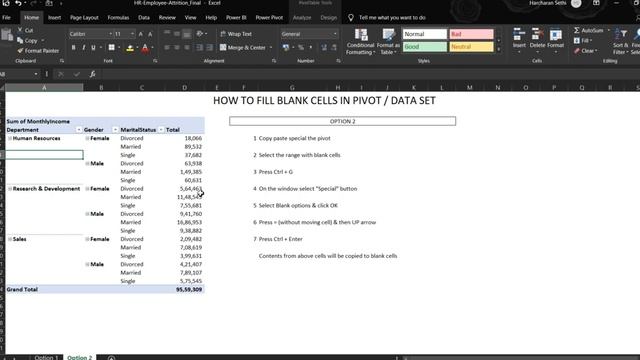Image resolution: width=640 pixels, height=360 pixels.
Task: Collapse Female under Human Resources
Action: (87, 138)
